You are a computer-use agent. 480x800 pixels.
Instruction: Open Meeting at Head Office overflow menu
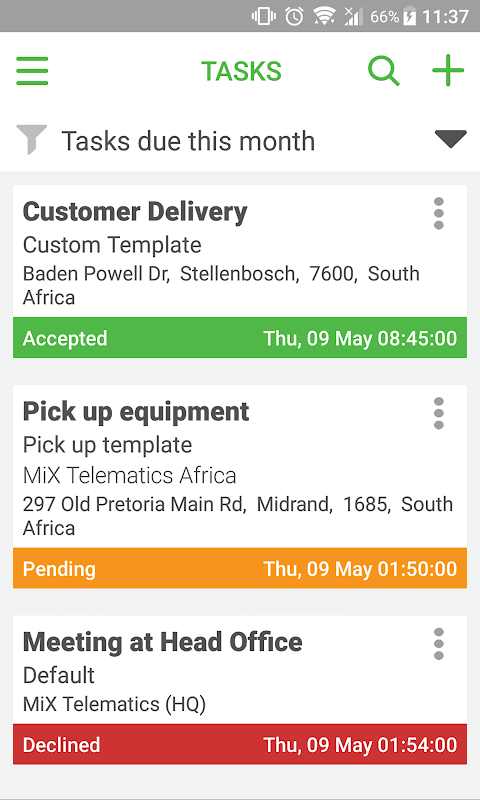(439, 644)
